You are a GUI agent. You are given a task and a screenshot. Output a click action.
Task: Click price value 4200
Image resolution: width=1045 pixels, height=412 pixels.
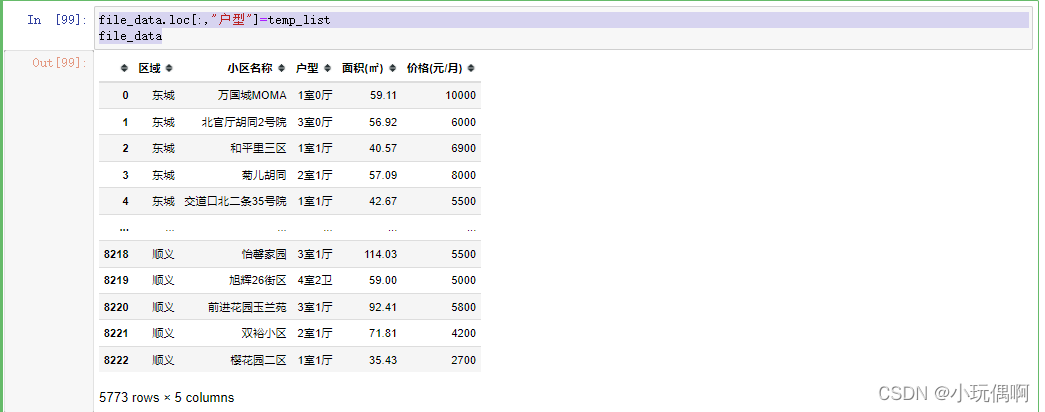tap(463, 333)
